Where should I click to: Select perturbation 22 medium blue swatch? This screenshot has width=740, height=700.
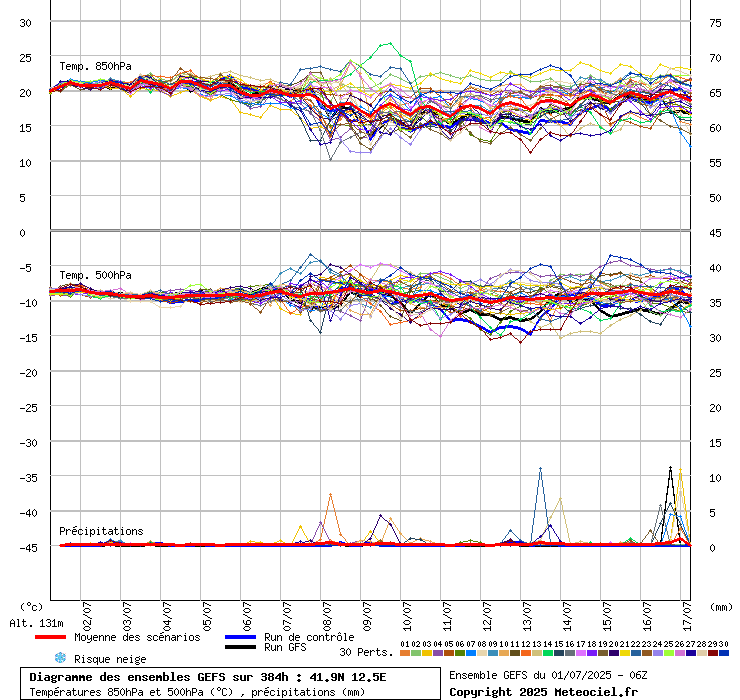pos(636,653)
